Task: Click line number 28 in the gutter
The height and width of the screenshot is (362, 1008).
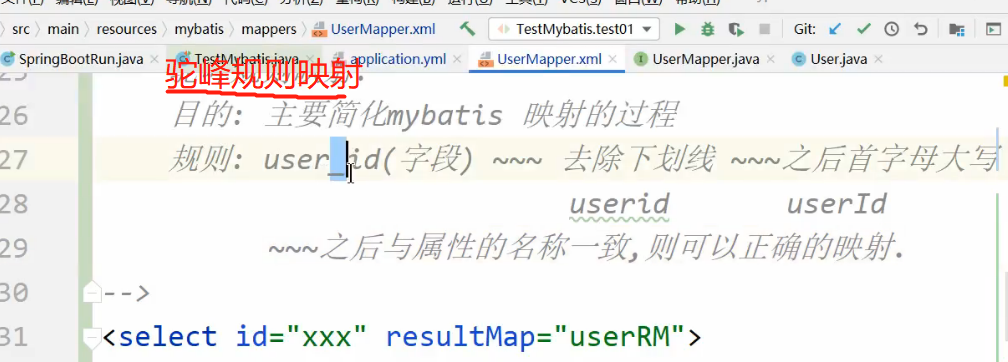Action: click(x=14, y=204)
